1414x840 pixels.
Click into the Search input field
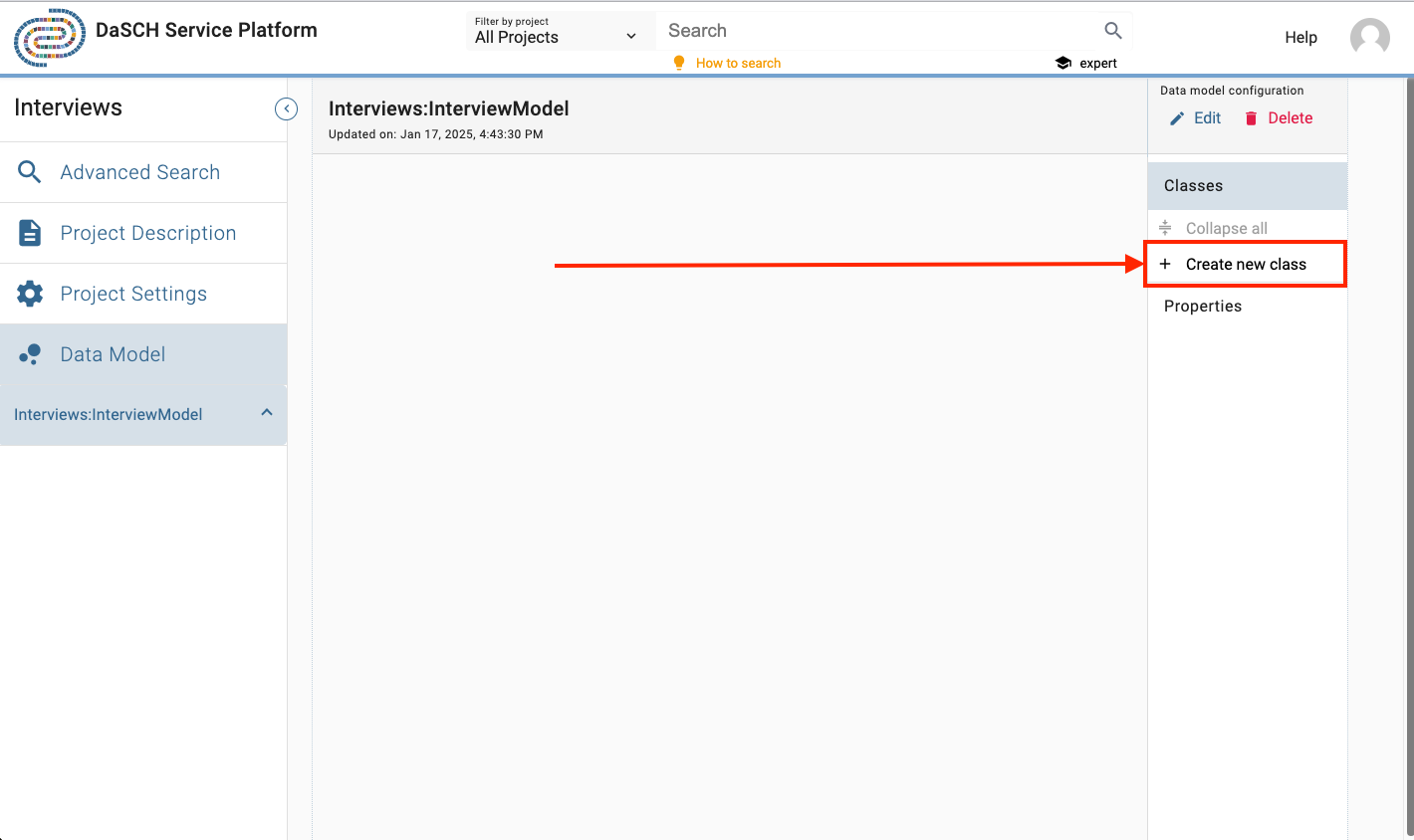click(876, 31)
